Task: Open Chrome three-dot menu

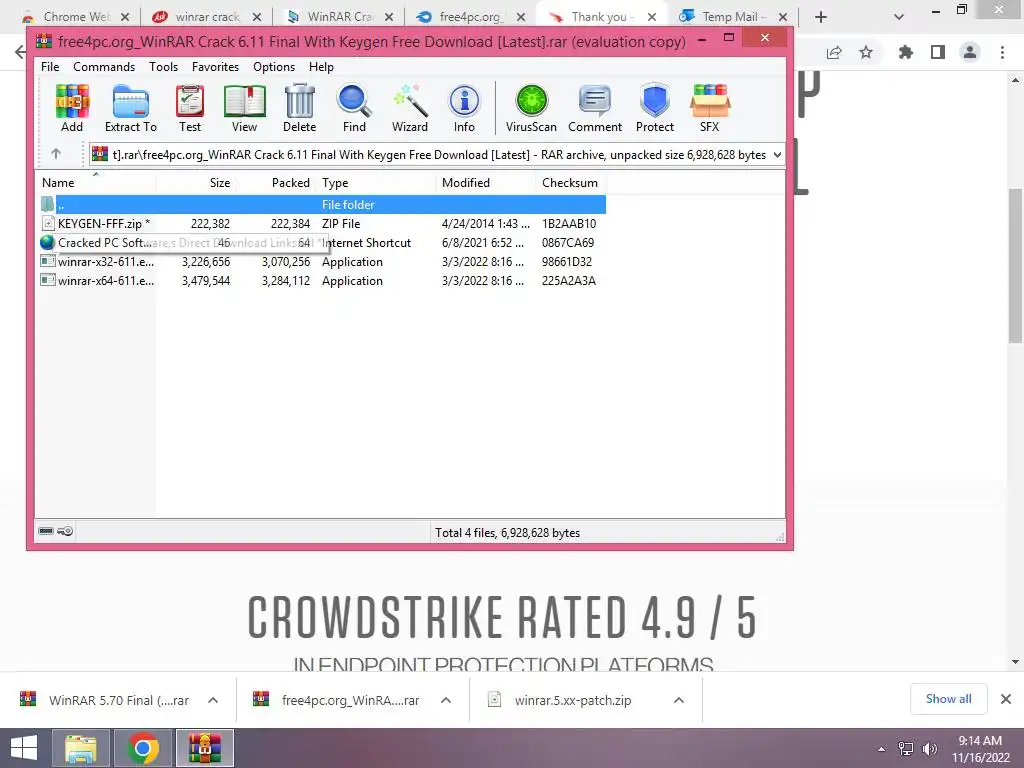Action: pyautogui.click(x=1002, y=52)
